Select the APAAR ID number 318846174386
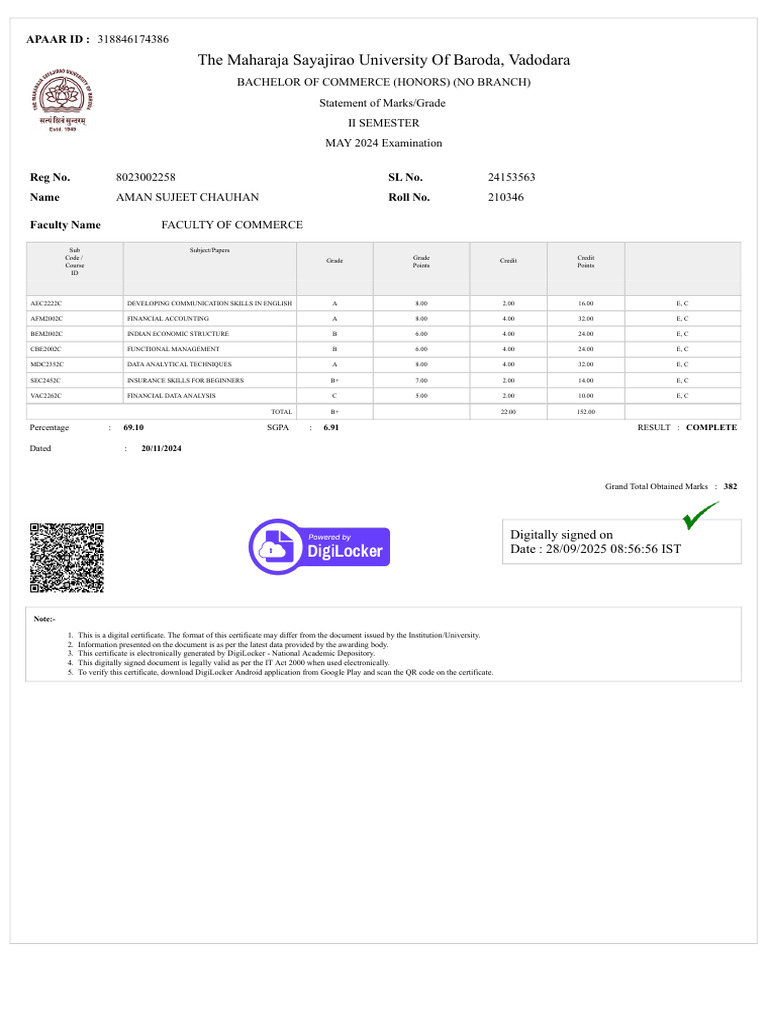The height and width of the screenshot is (1024, 768). (x=133, y=39)
